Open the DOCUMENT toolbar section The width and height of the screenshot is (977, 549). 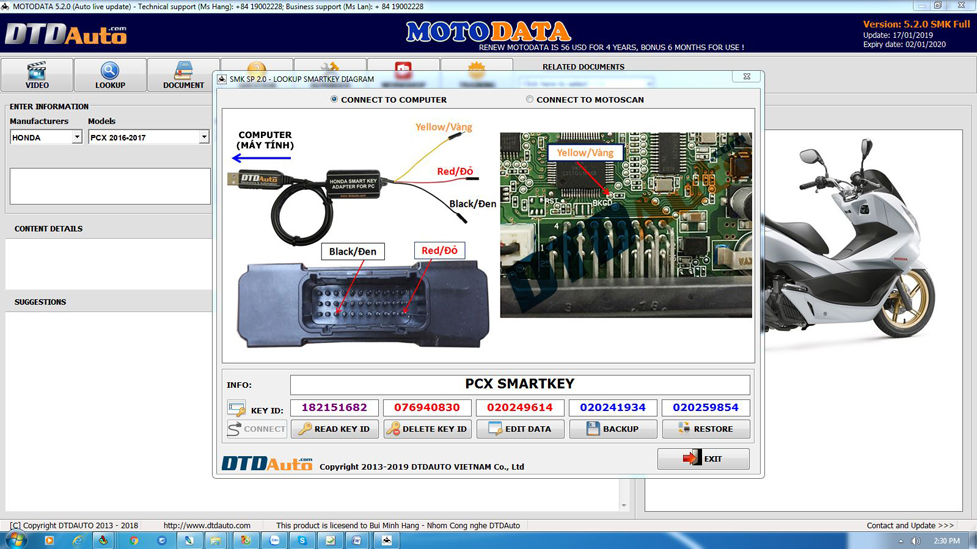183,75
